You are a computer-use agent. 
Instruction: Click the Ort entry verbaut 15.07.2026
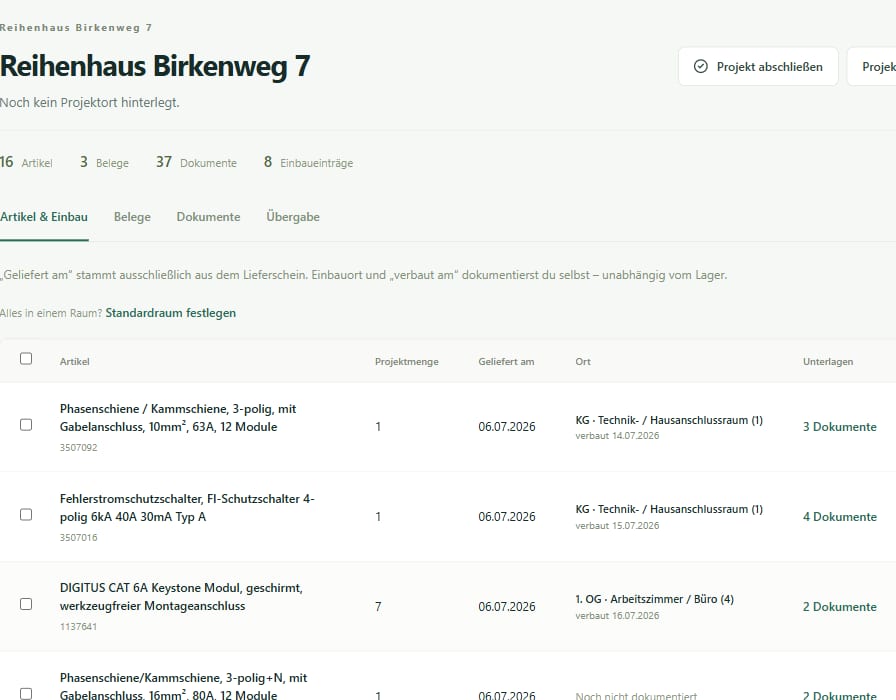pos(617,525)
